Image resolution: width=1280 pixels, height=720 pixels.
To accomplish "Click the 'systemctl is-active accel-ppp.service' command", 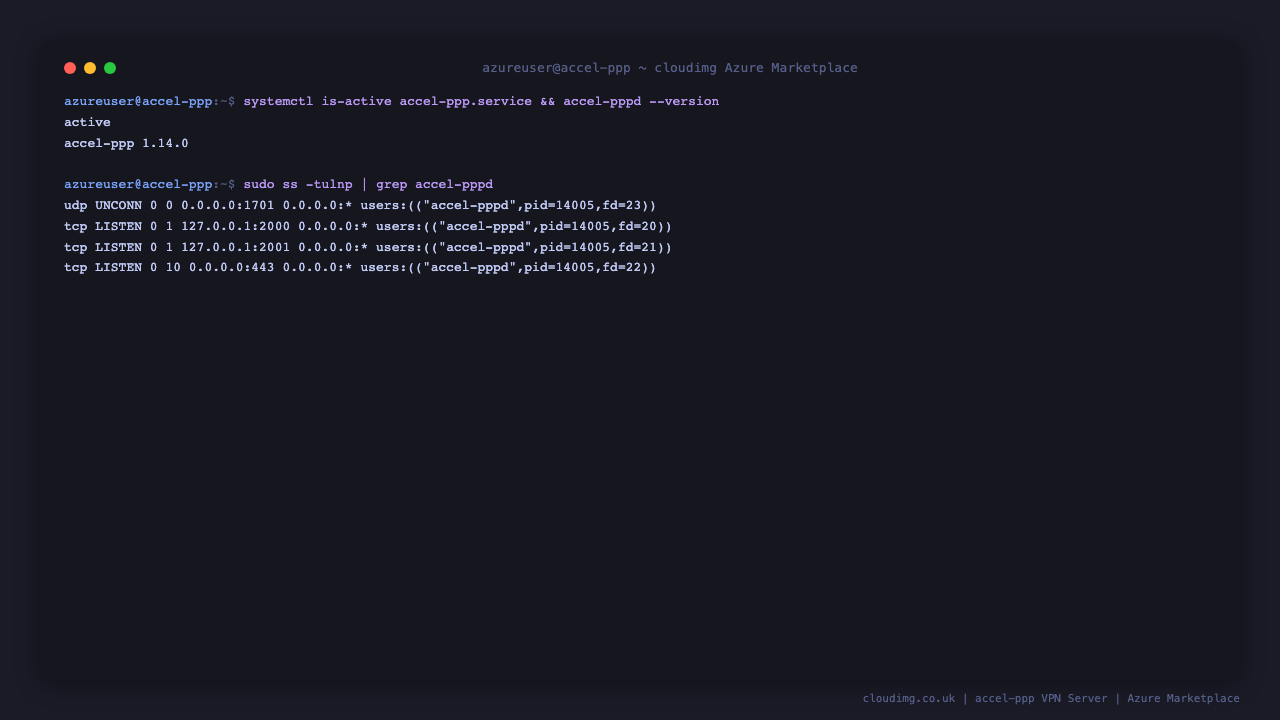I will (388, 102).
